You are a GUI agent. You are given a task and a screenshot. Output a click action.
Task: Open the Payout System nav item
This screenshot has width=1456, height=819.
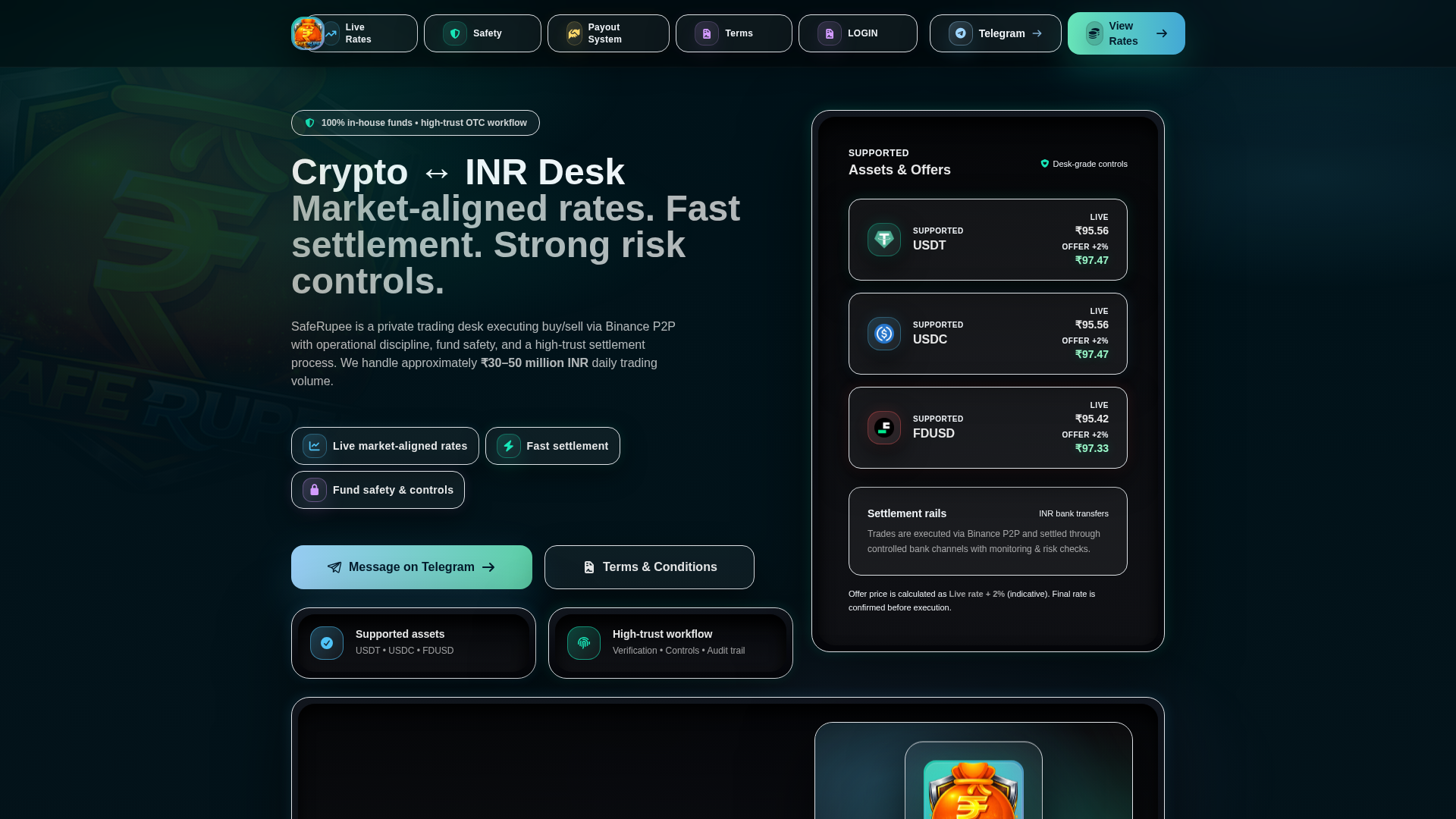(608, 33)
